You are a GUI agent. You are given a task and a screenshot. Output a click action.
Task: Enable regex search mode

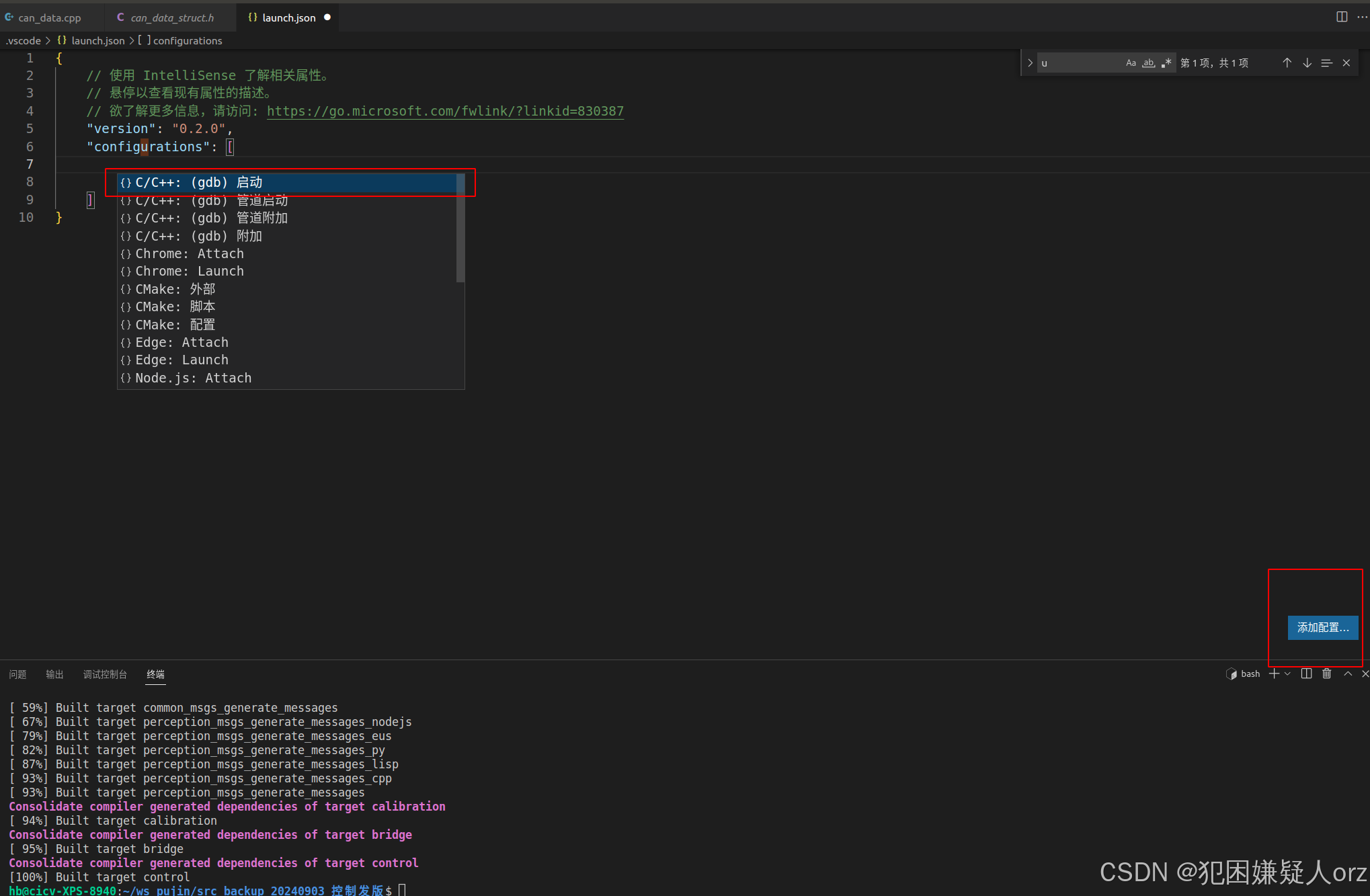coord(1168,63)
